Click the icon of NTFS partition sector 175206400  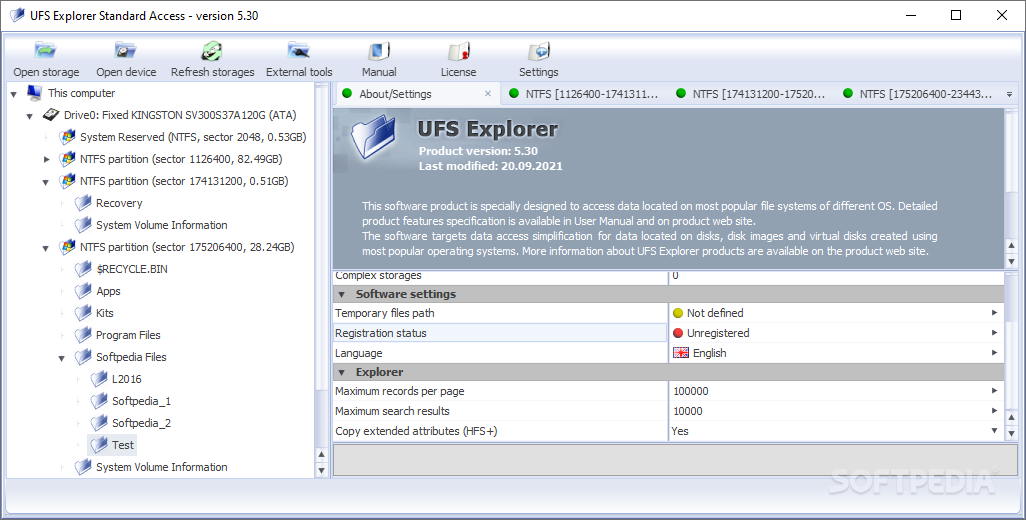tap(67, 247)
